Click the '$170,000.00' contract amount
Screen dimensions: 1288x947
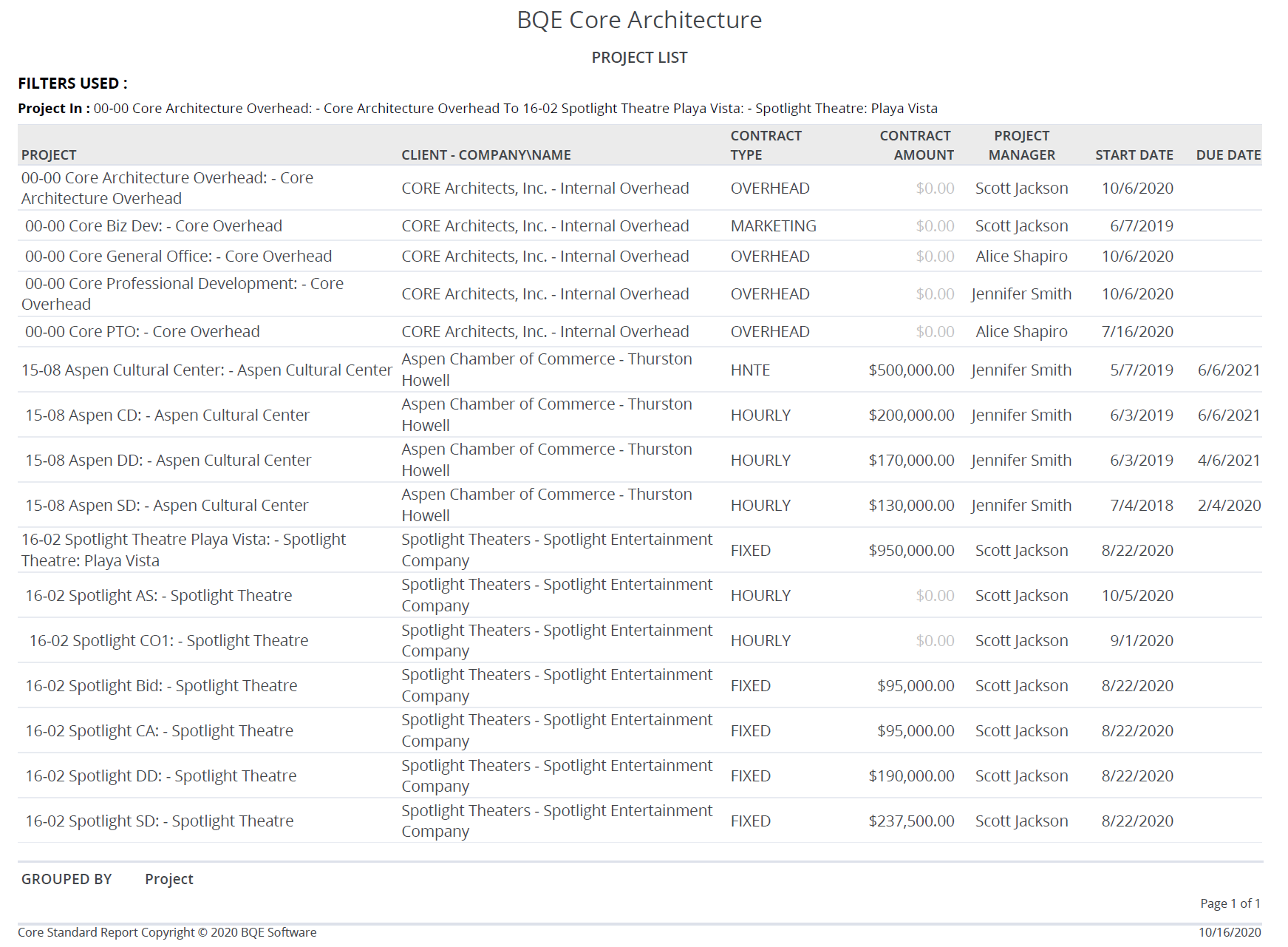(911, 461)
